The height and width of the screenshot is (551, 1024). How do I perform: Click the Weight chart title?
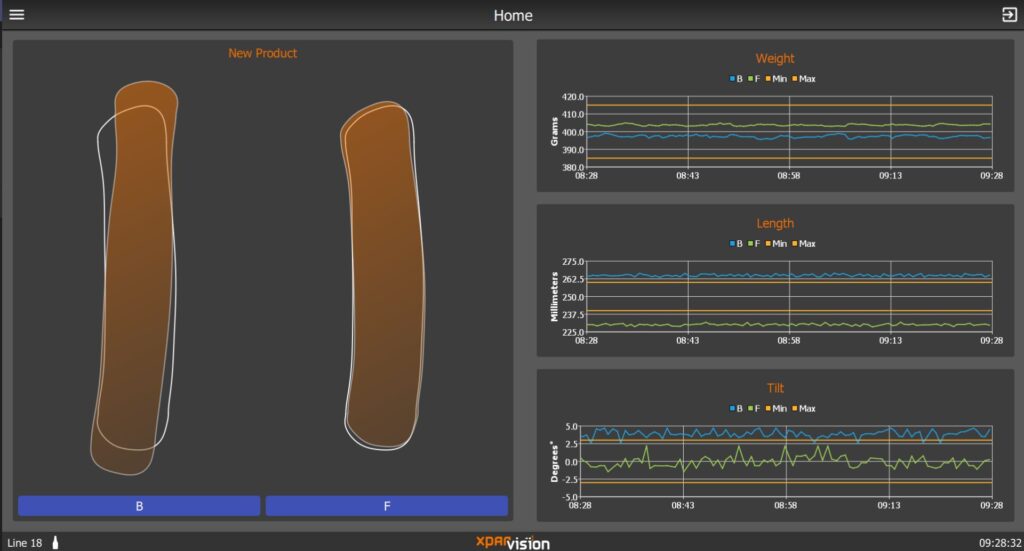(775, 58)
